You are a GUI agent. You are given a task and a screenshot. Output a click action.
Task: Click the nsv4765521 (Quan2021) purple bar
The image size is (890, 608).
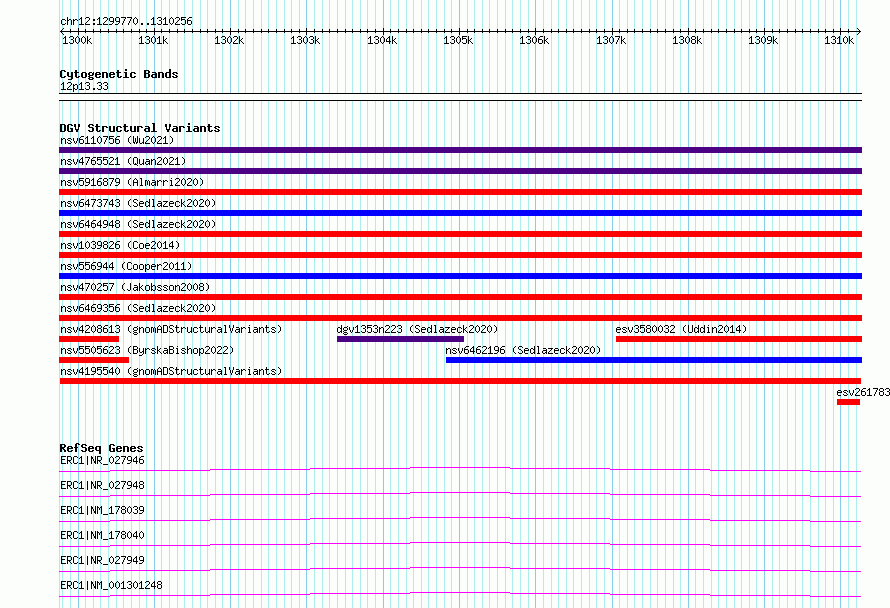click(x=460, y=171)
